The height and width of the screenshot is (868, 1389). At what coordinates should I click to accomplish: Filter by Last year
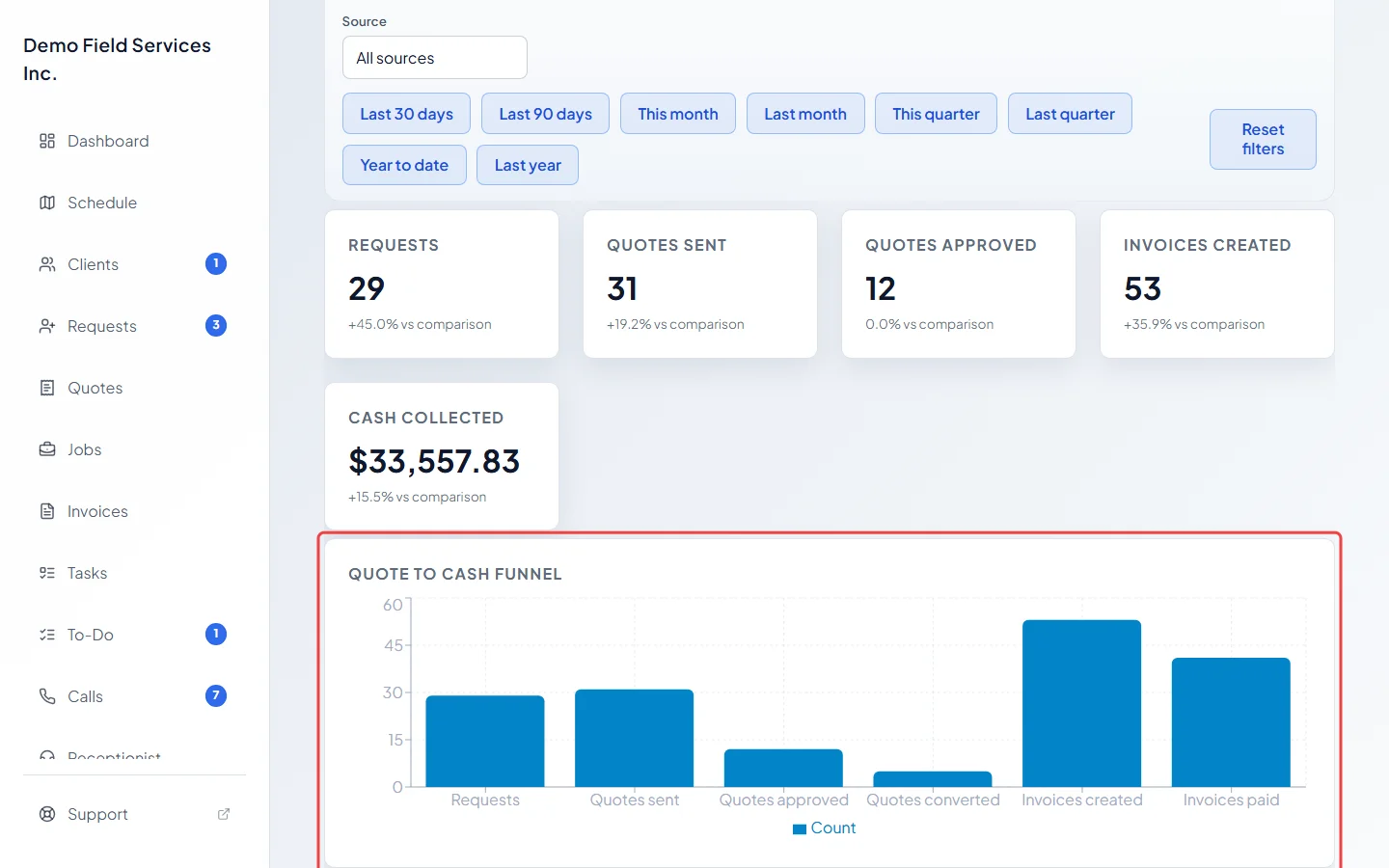[x=528, y=165]
